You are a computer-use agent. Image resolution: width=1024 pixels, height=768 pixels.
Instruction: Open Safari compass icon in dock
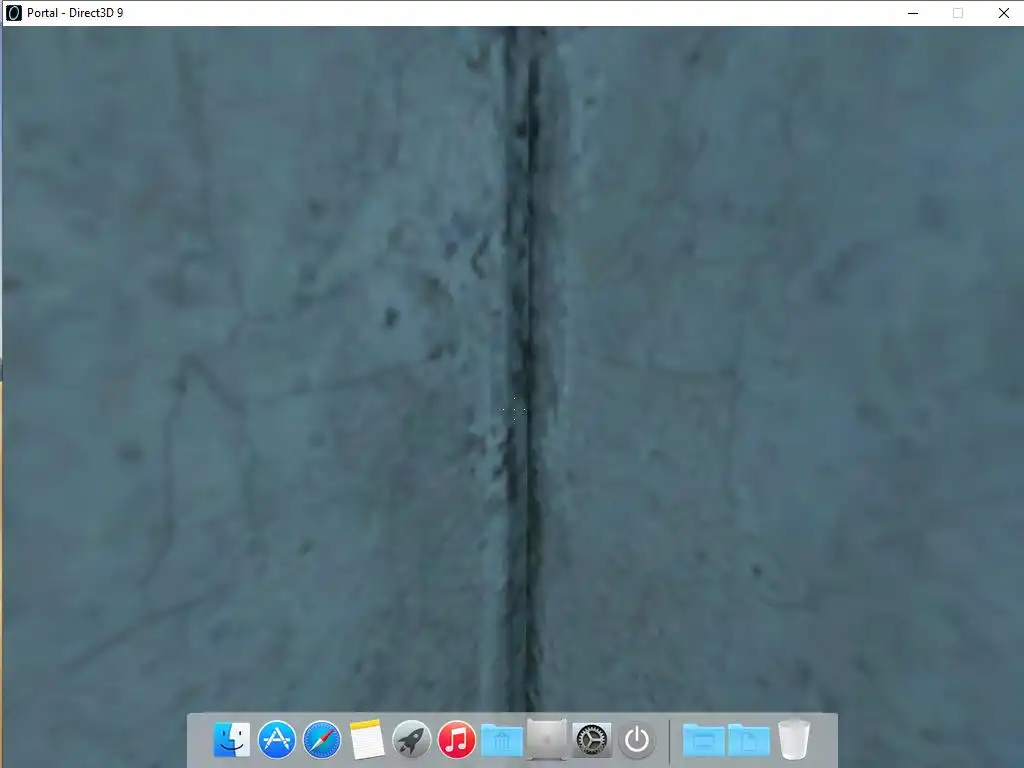click(322, 740)
